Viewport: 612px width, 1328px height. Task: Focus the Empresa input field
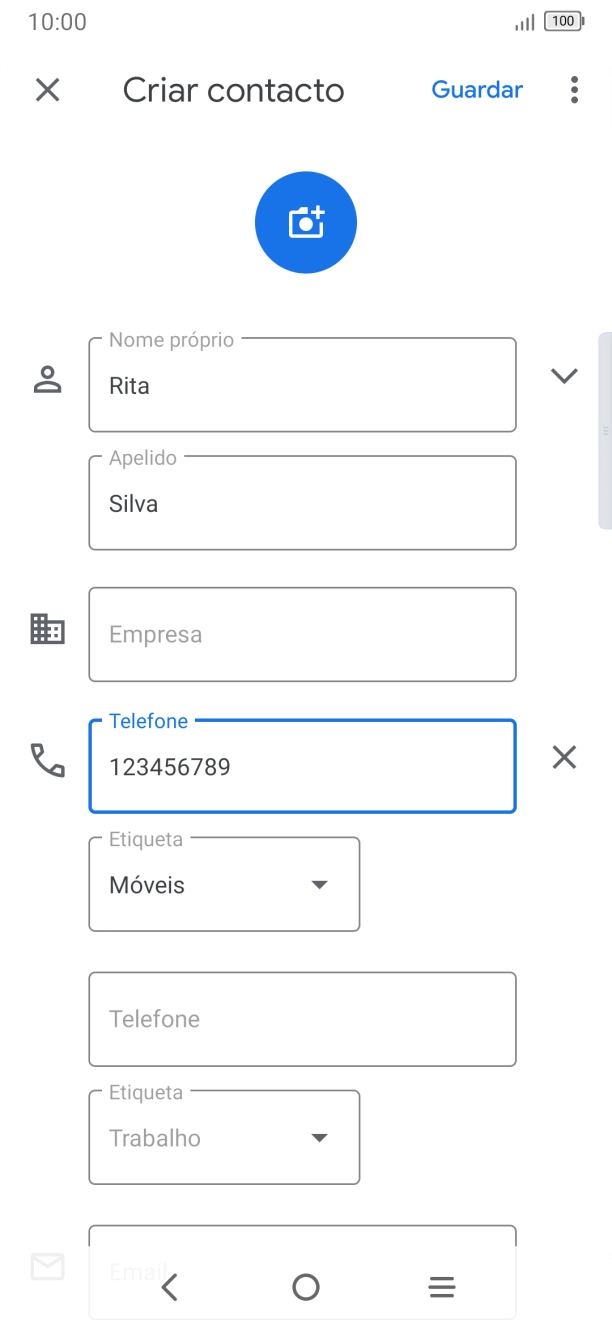tap(302, 635)
